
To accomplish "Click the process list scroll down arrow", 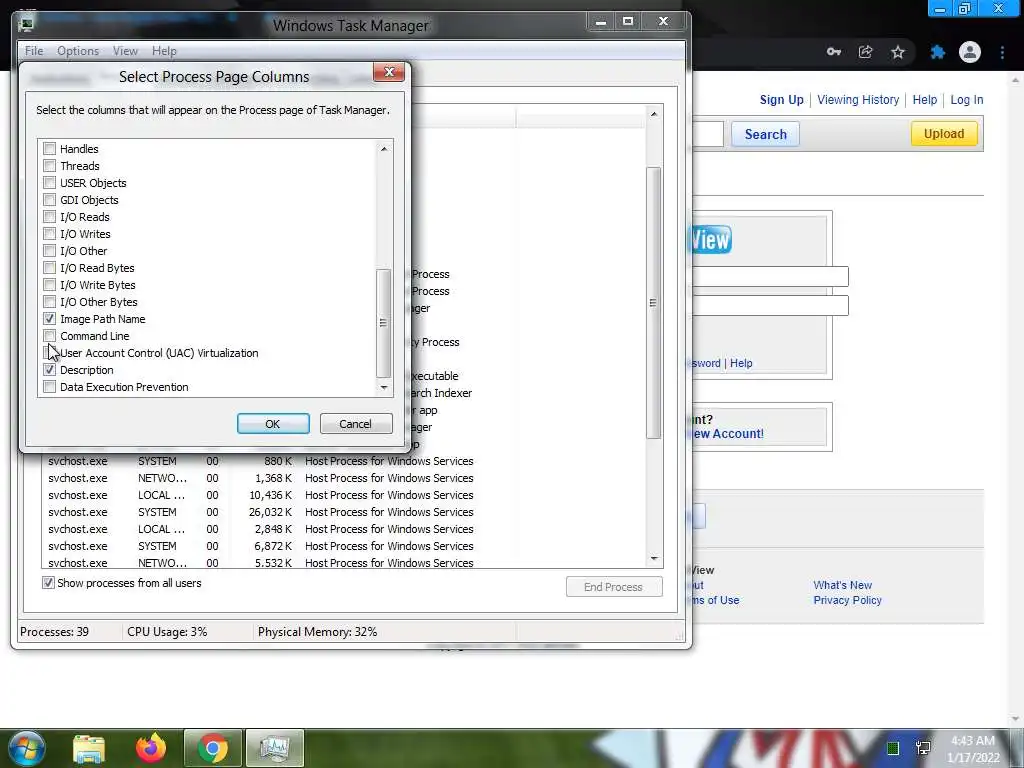I will [654, 559].
